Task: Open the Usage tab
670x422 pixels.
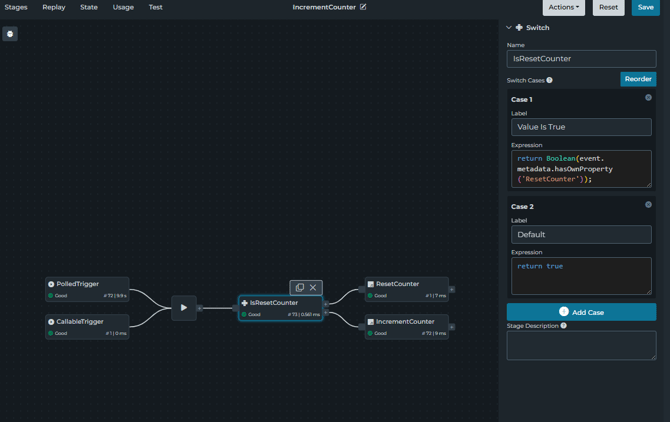Action: 123,7
